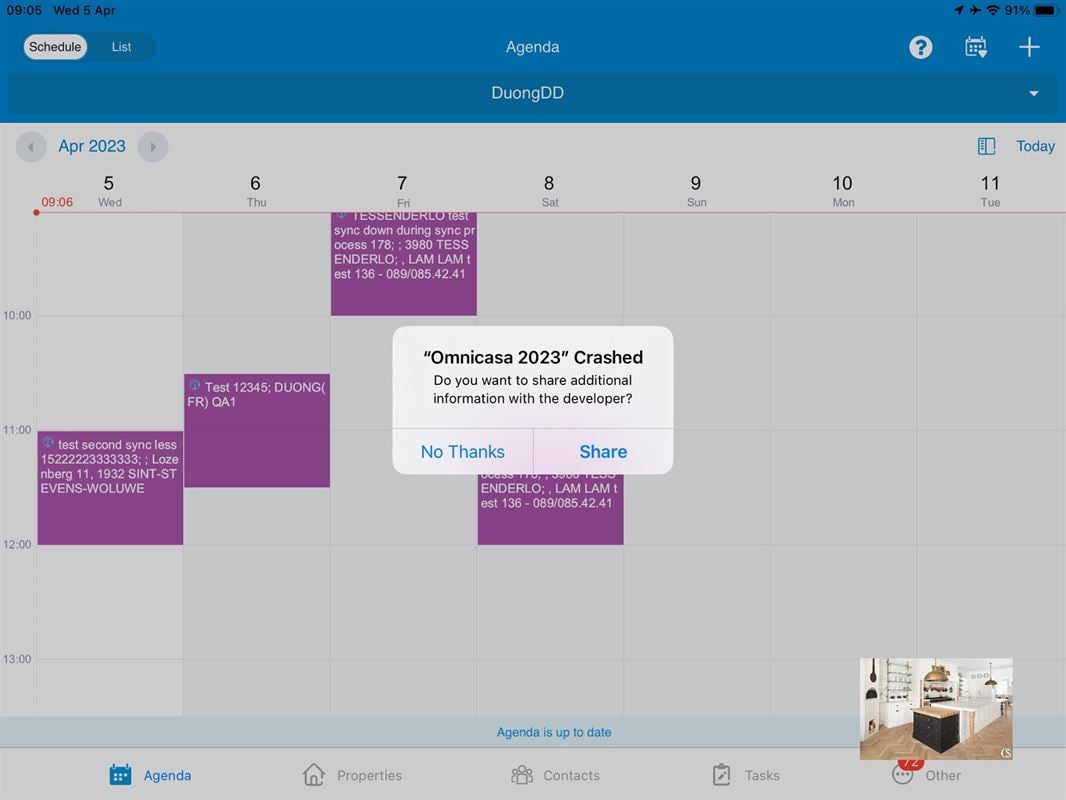Open Contacts people icon tab
1066x800 pixels.
(x=555, y=775)
